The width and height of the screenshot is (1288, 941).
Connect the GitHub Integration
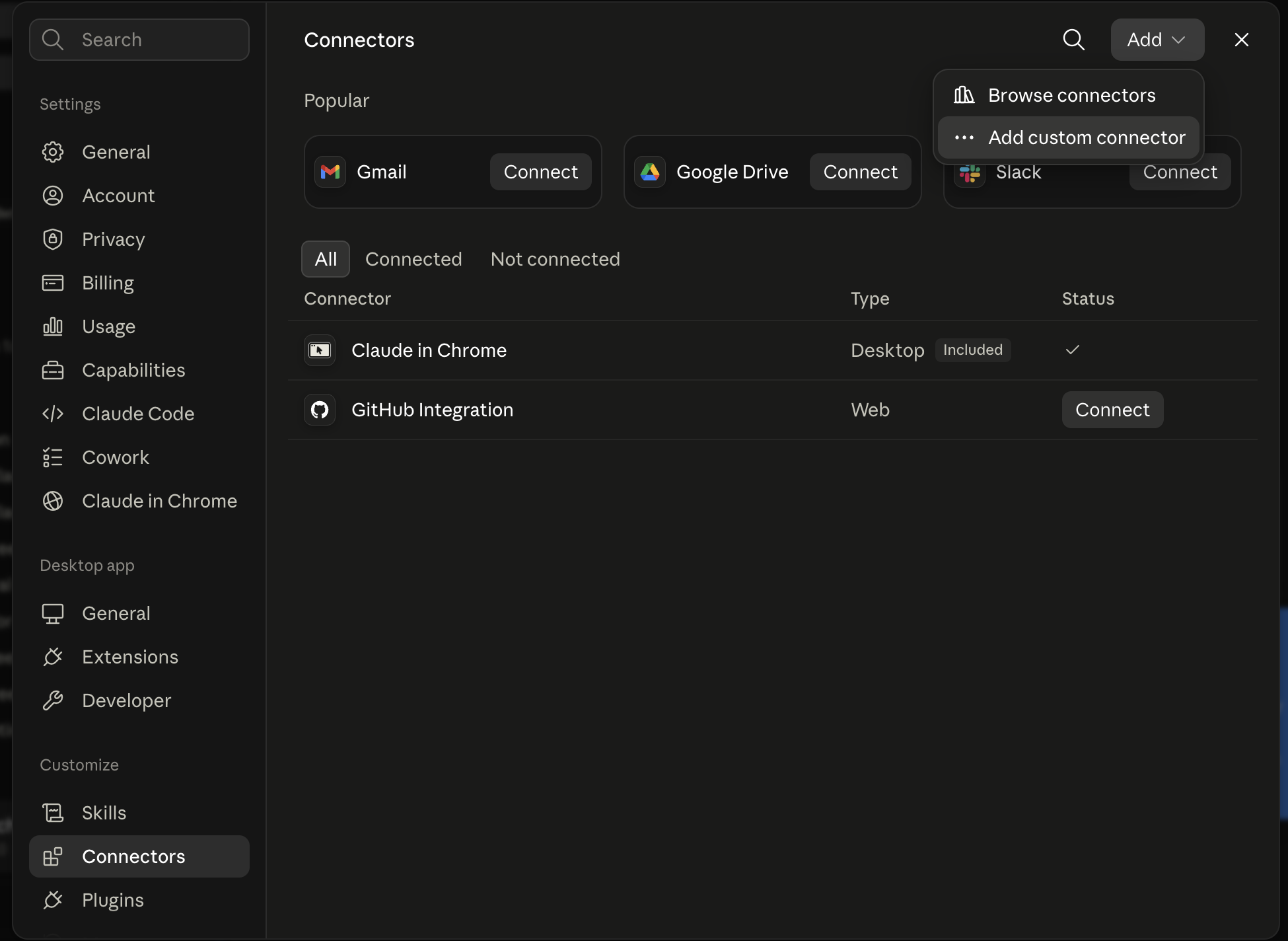click(1112, 410)
